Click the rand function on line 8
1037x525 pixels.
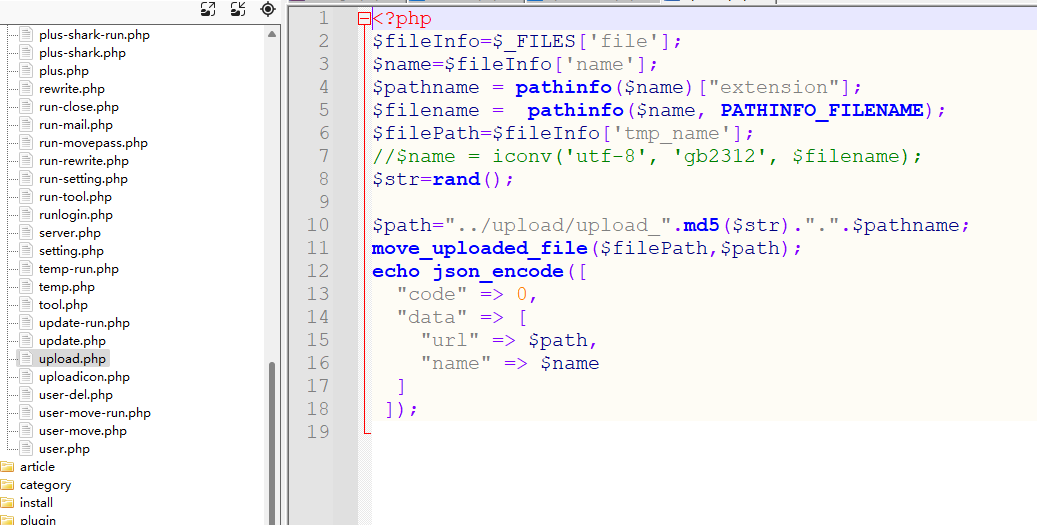point(456,179)
